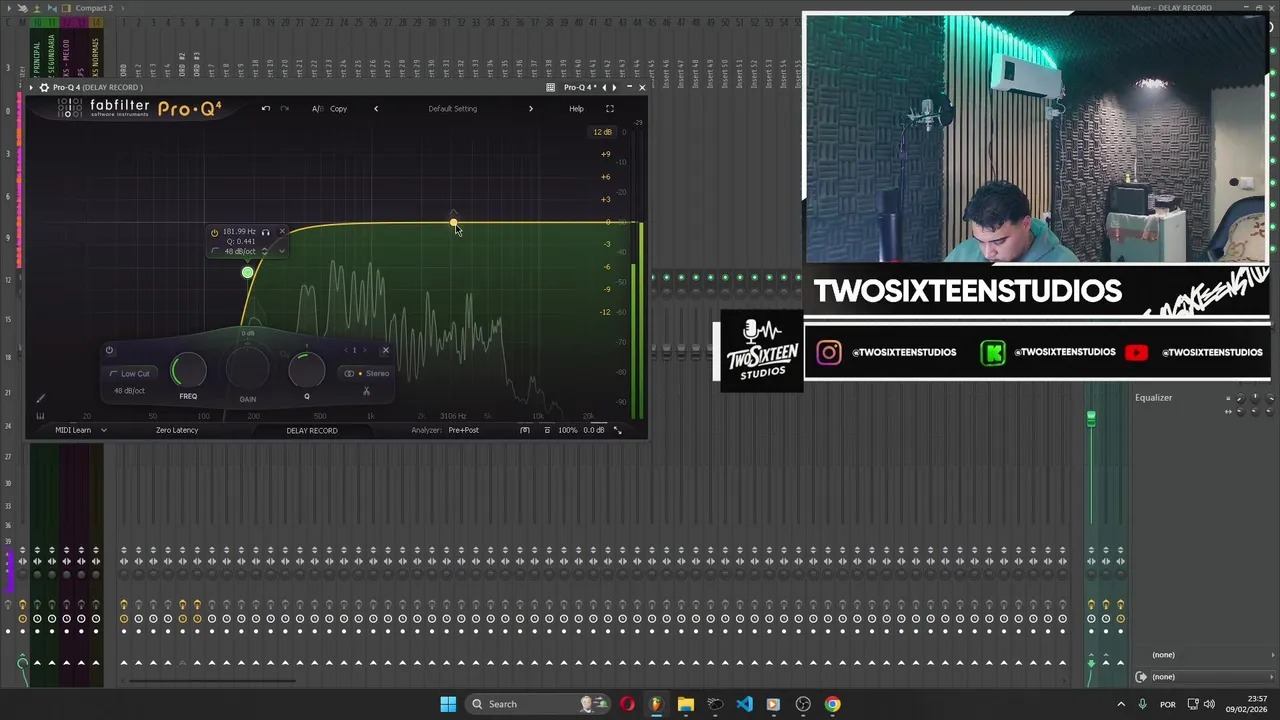Toggle Pro-Q 4 full screen mode
Image resolution: width=1280 pixels, height=720 pixels.
coord(609,108)
